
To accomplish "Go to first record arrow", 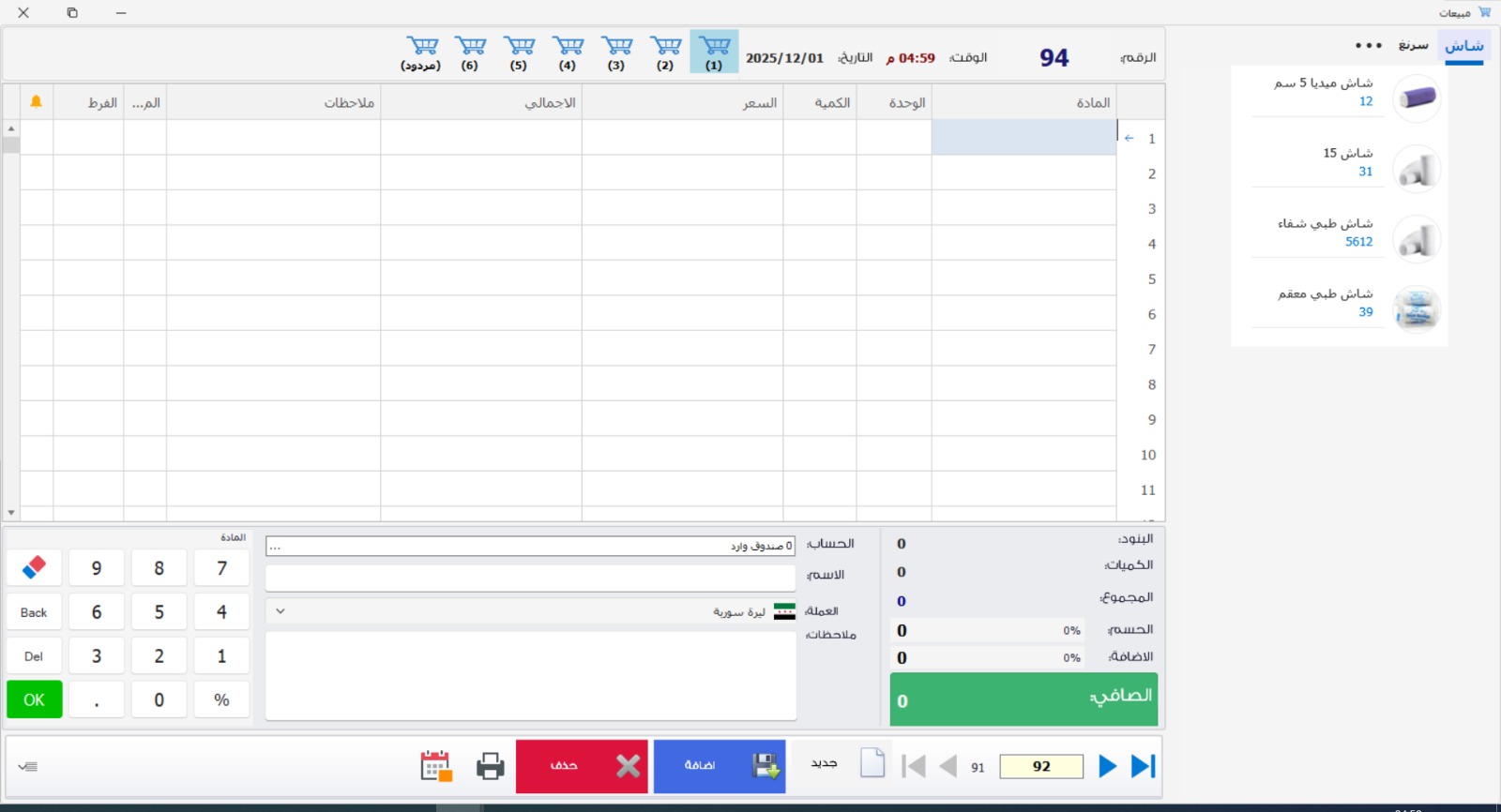I will pyautogui.click(x=913, y=766).
